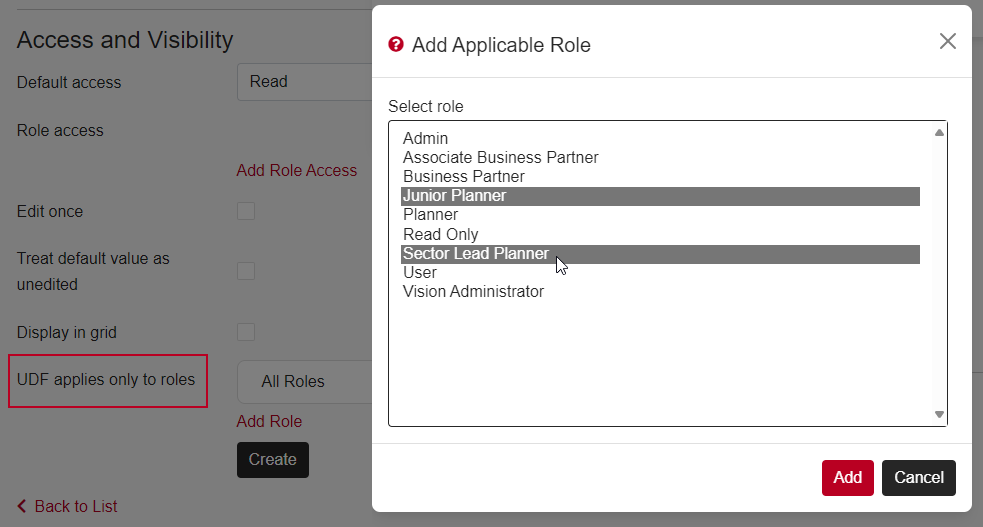983x527 pixels.
Task: Click the Back to List chevron icon
Action: point(22,506)
